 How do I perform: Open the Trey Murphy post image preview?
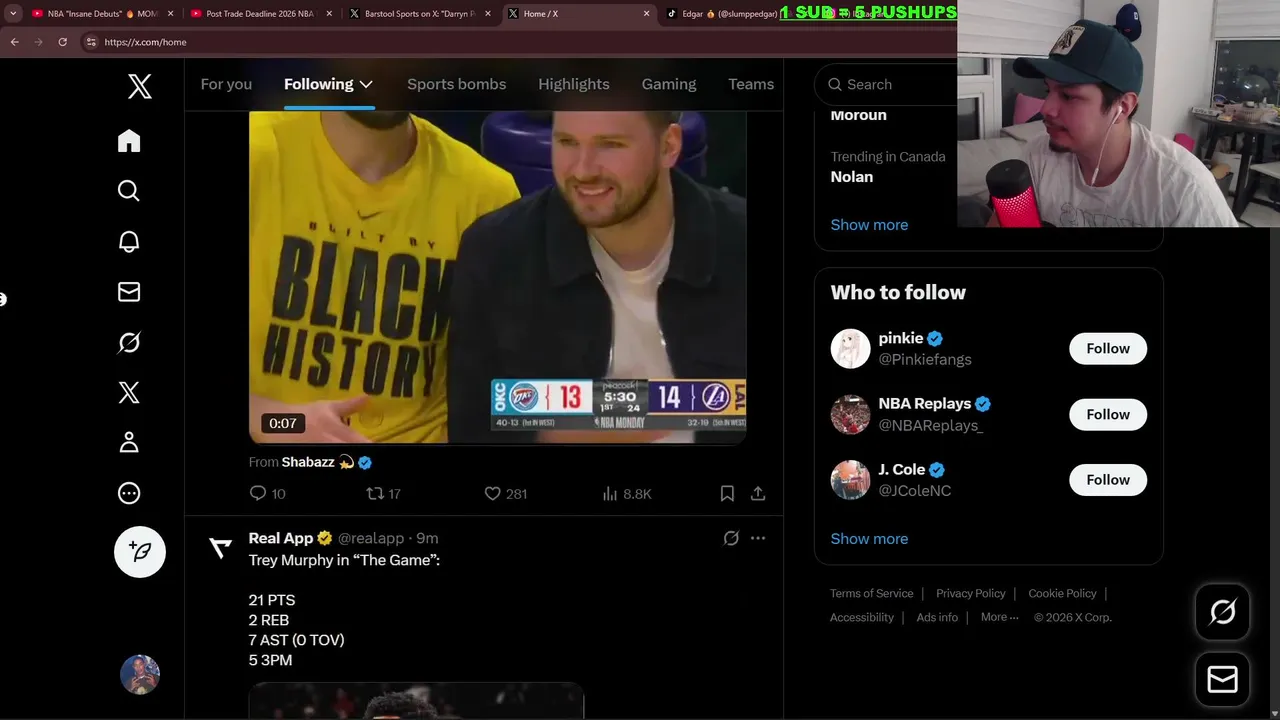click(416, 701)
